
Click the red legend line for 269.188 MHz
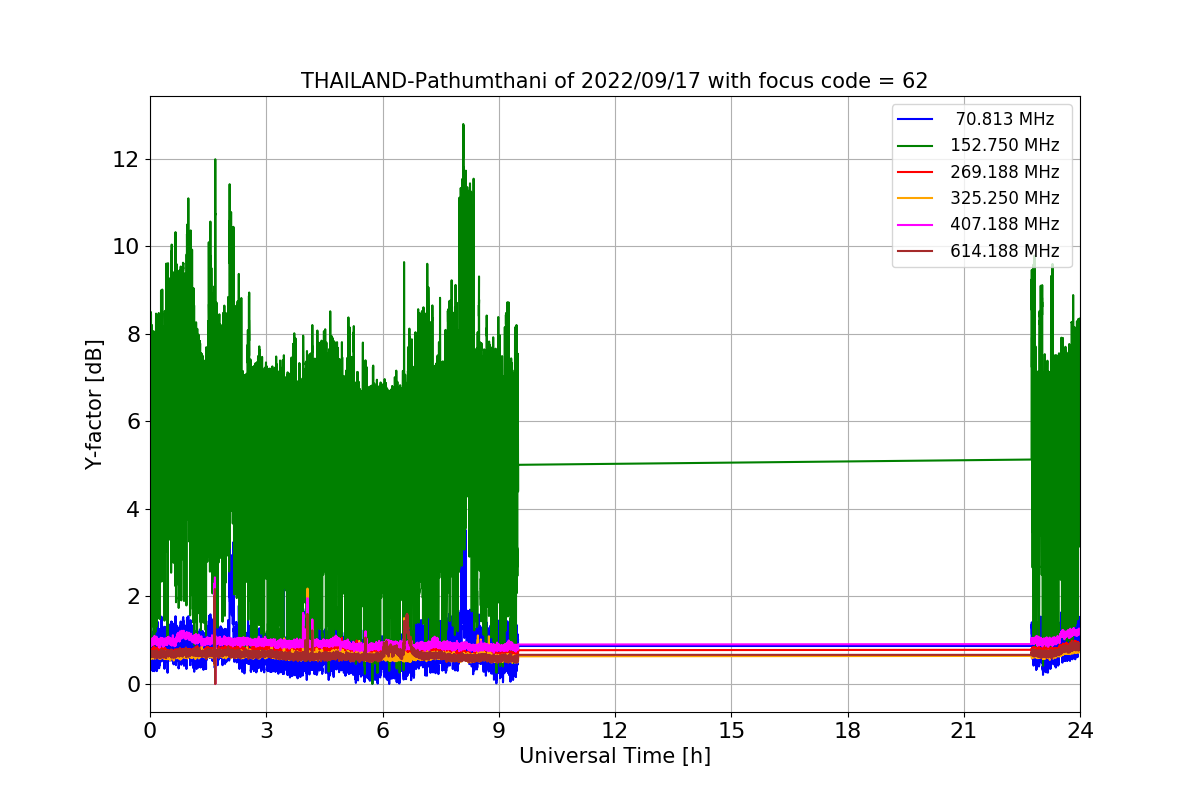click(916, 172)
